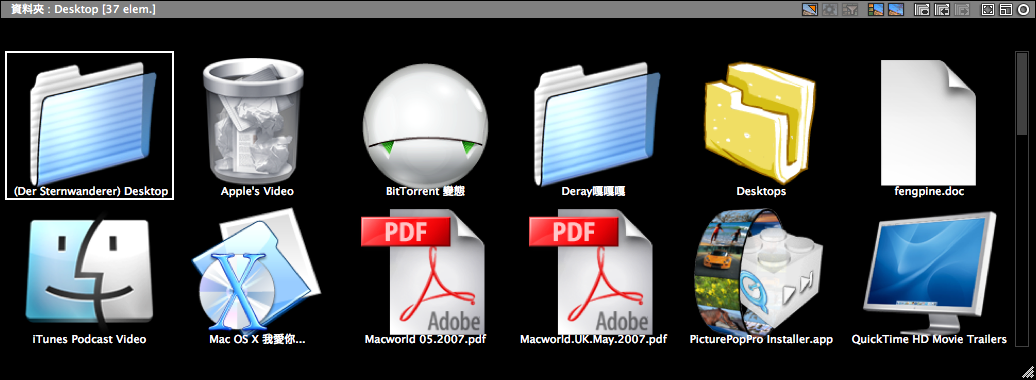The height and width of the screenshot is (380, 1036).
Task: Click the orange-corner image toolbar icon
Action: point(809,9)
